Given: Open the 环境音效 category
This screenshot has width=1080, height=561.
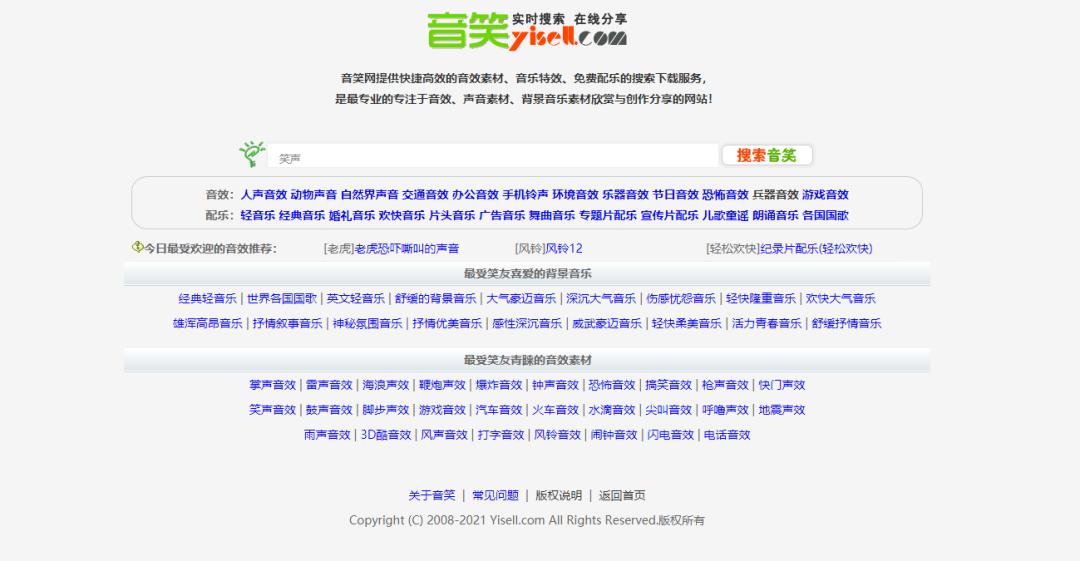Looking at the screenshot, I should point(576,194).
